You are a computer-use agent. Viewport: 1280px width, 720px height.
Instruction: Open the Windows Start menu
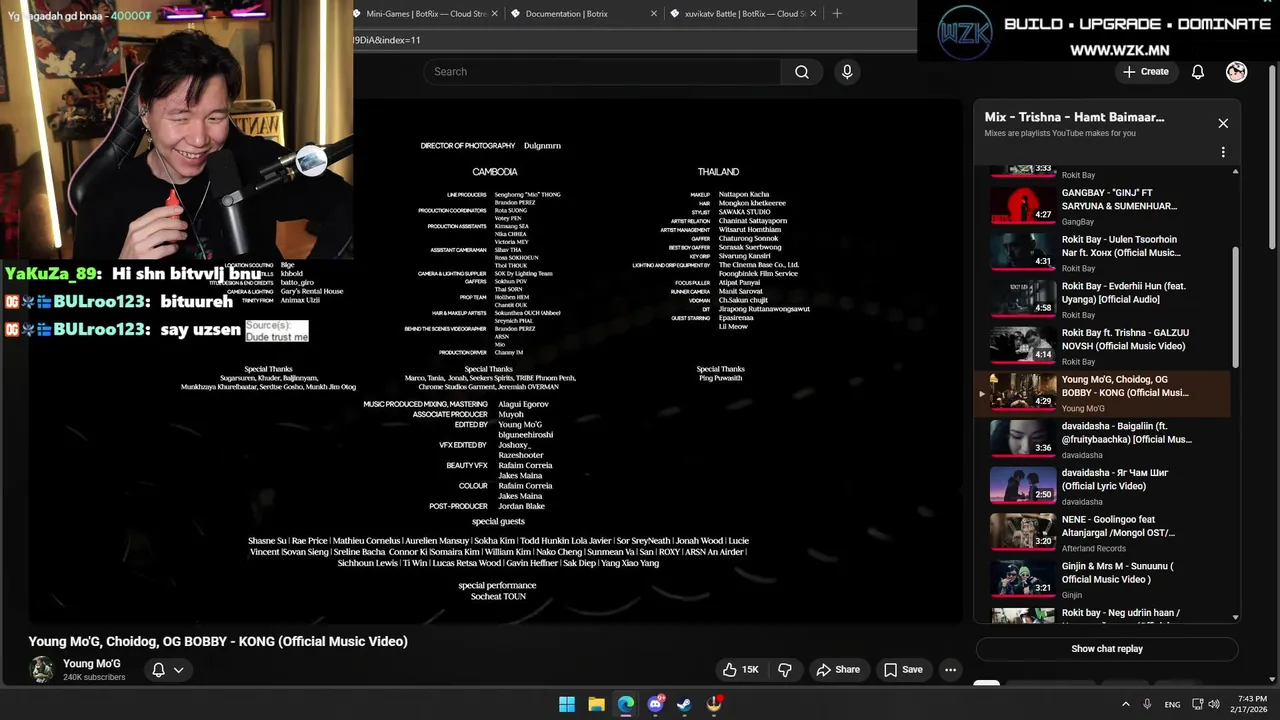click(x=567, y=704)
